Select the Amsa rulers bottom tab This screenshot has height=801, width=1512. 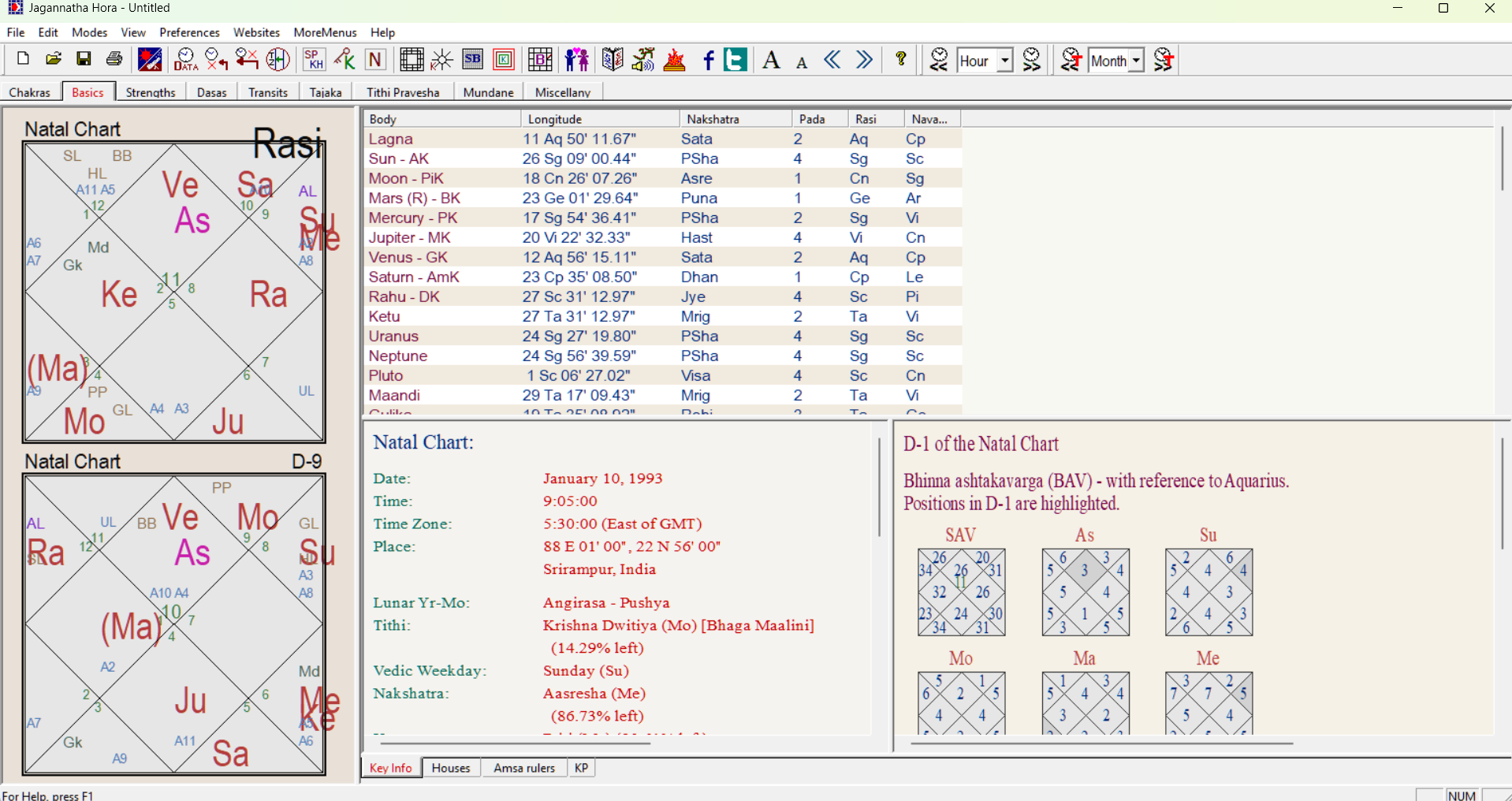point(524,768)
